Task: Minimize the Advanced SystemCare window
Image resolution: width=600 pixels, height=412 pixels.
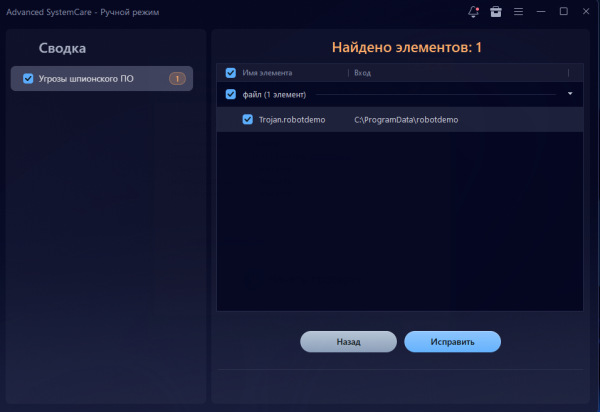Action: [x=541, y=12]
